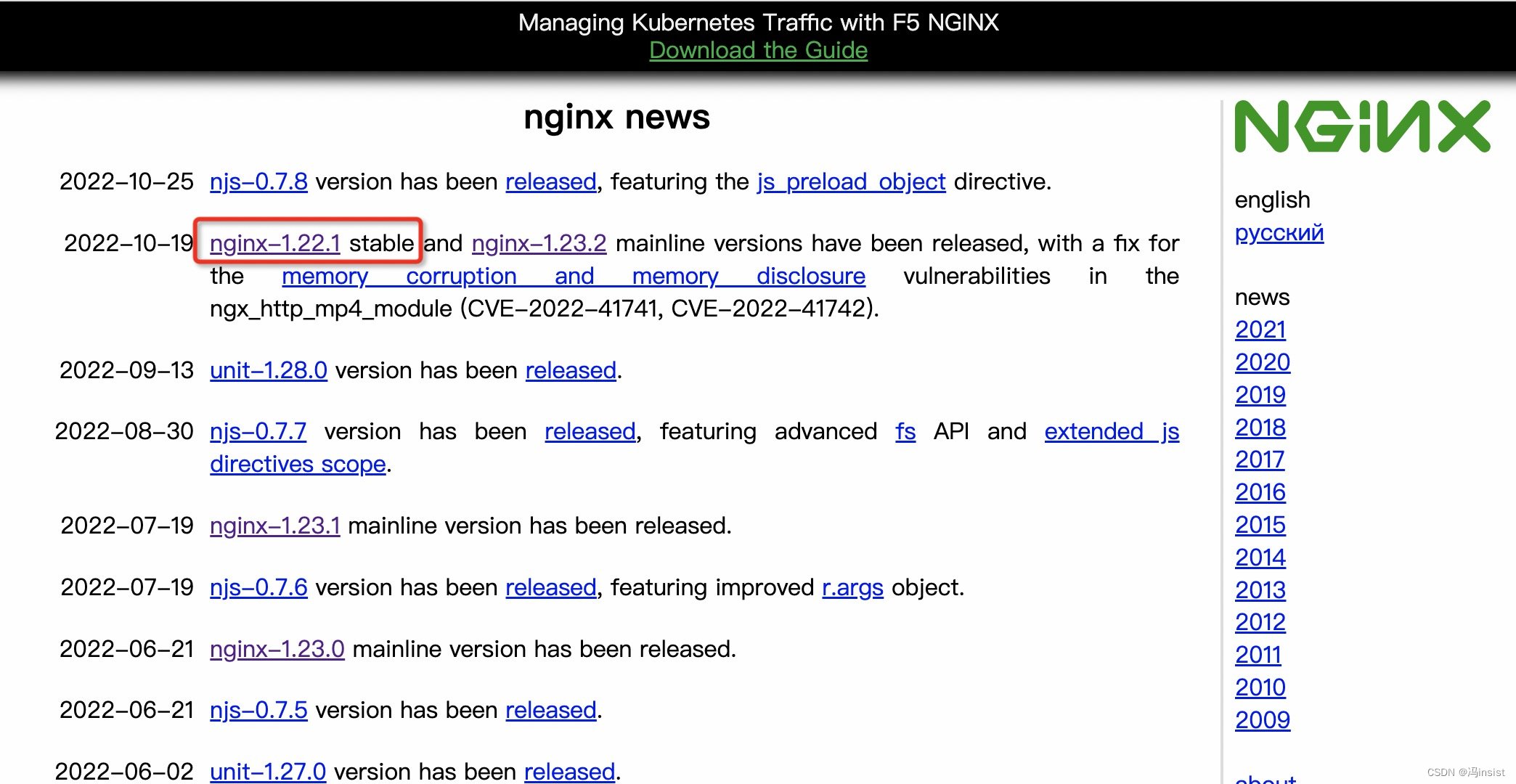Open the njs-0.7.5 release link
Screen dimensions: 1516x784
(x=258, y=710)
